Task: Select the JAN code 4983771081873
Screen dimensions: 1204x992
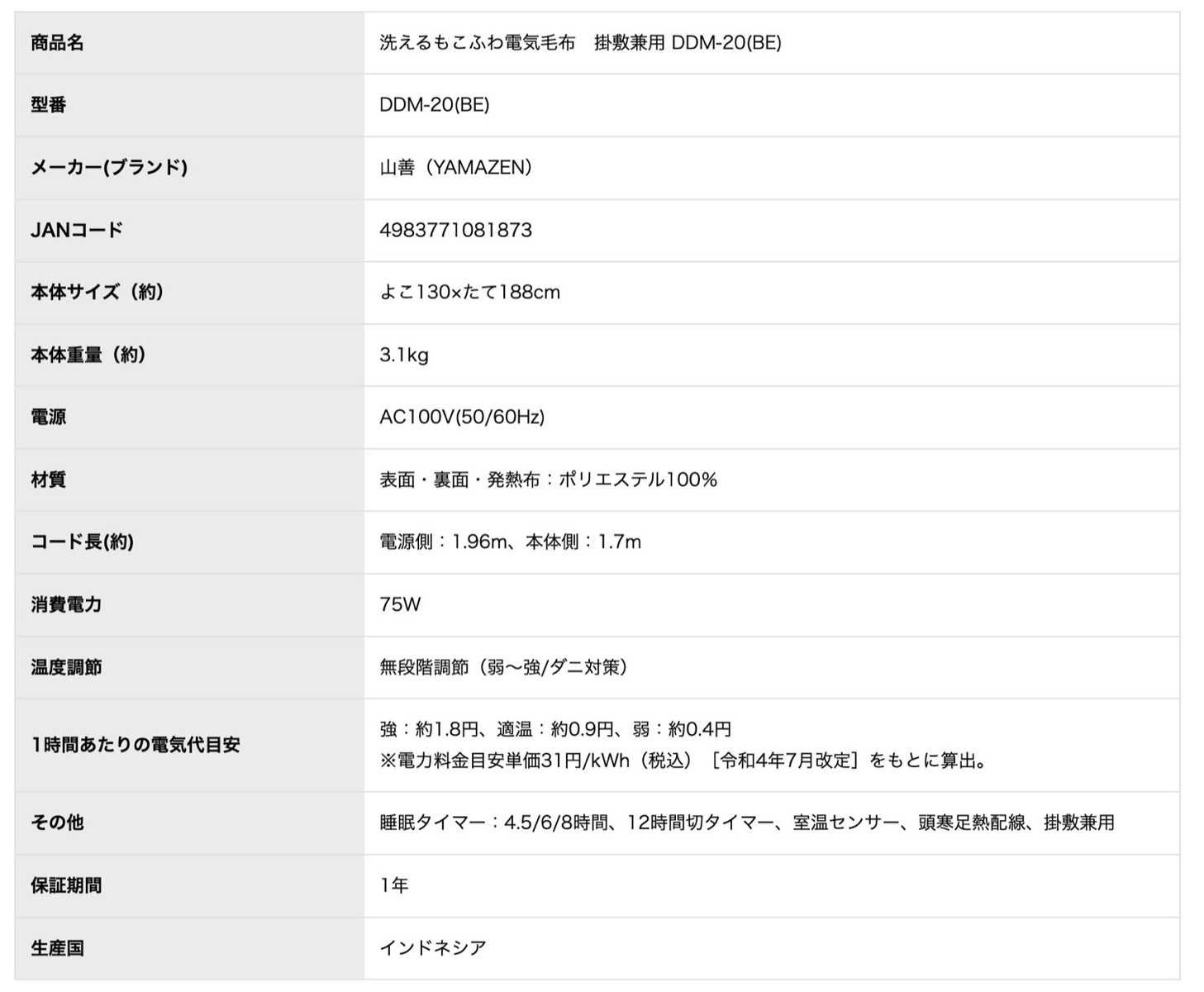Action: [x=454, y=230]
